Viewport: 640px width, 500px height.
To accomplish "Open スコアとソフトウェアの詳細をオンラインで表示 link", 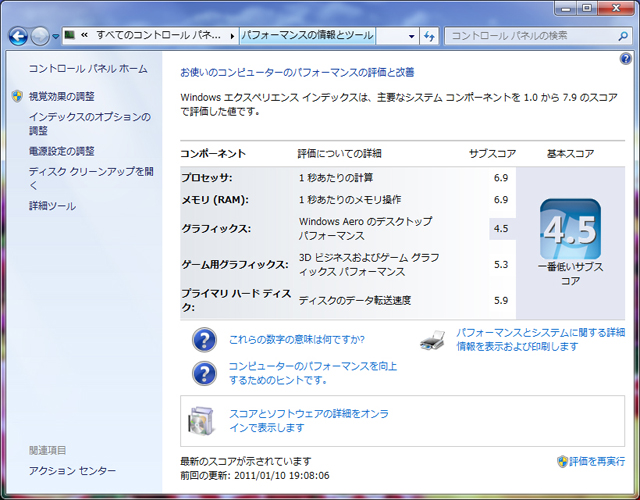I will 309,420.
